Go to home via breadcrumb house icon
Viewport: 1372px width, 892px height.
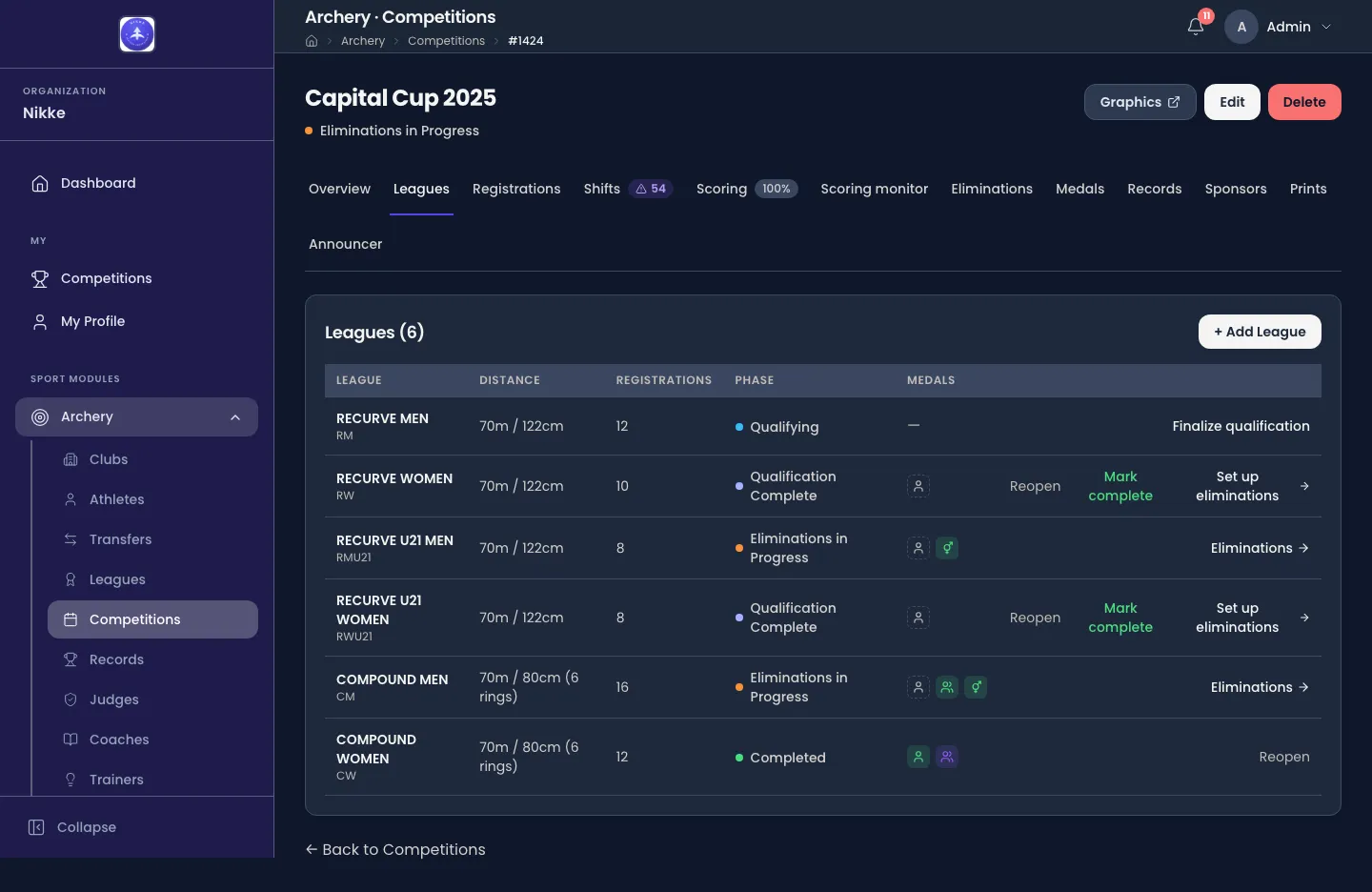click(312, 41)
